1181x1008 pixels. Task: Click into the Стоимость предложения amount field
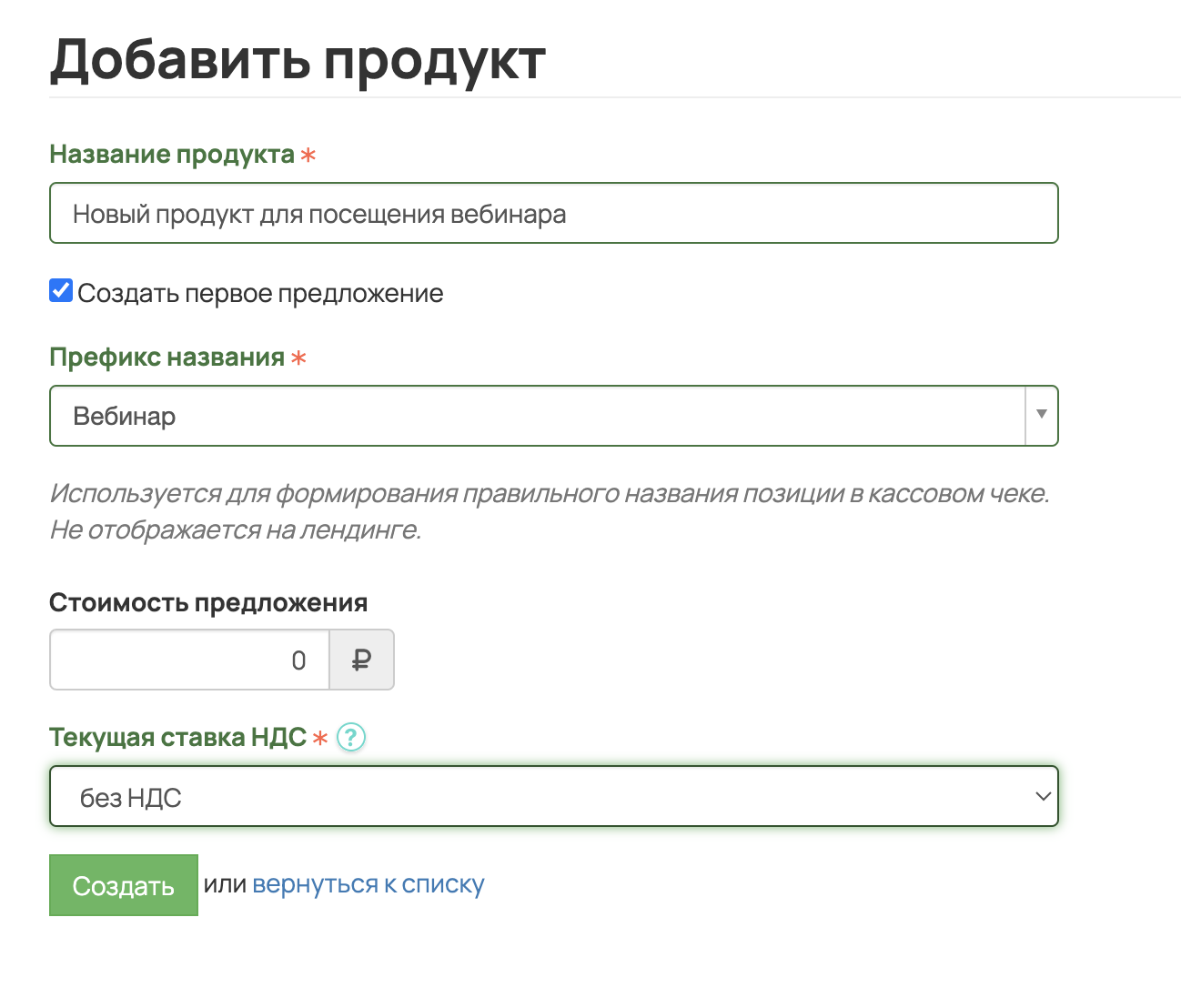(189, 660)
